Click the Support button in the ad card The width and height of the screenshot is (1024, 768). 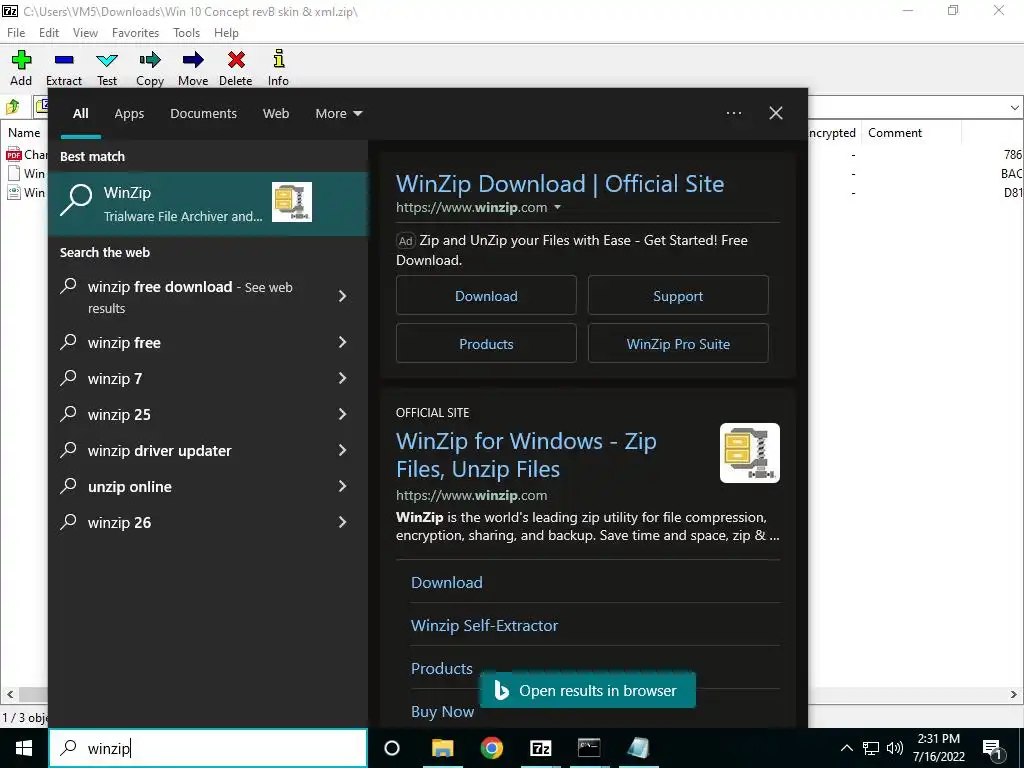pyautogui.click(x=678, y=296)
